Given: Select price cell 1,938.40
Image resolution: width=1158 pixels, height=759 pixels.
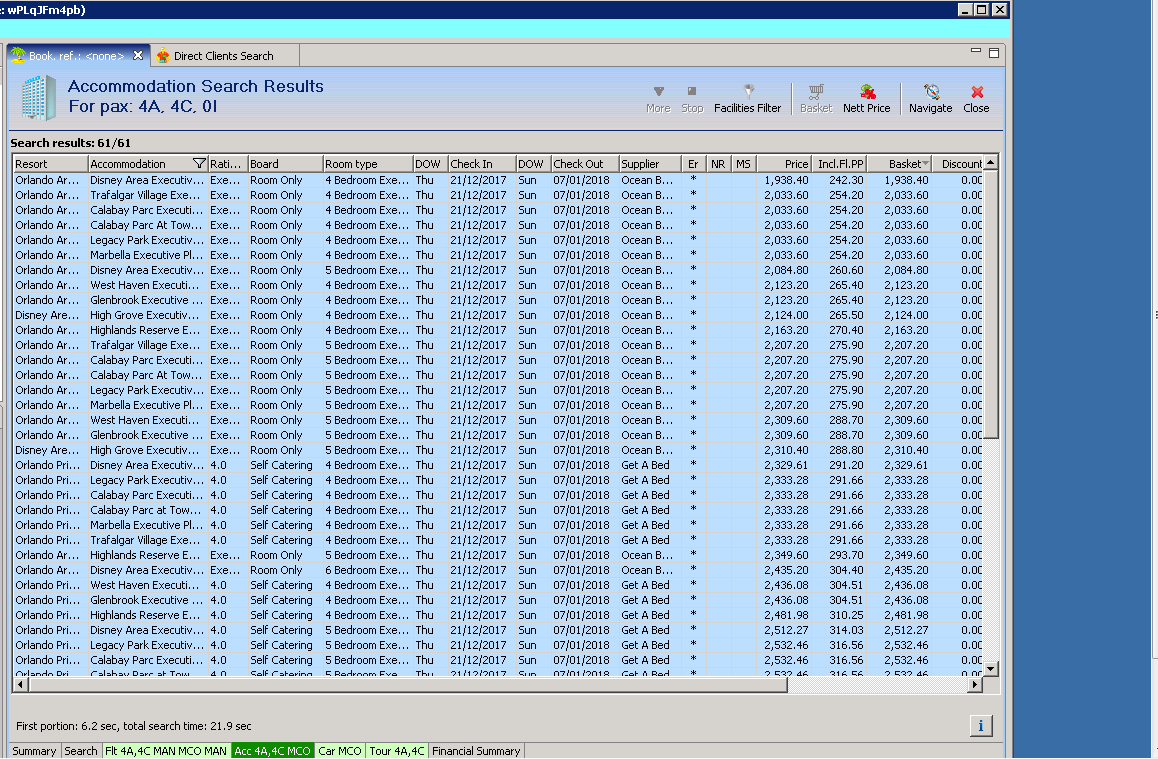Looking at the screenshot, I should click(784, 180).
